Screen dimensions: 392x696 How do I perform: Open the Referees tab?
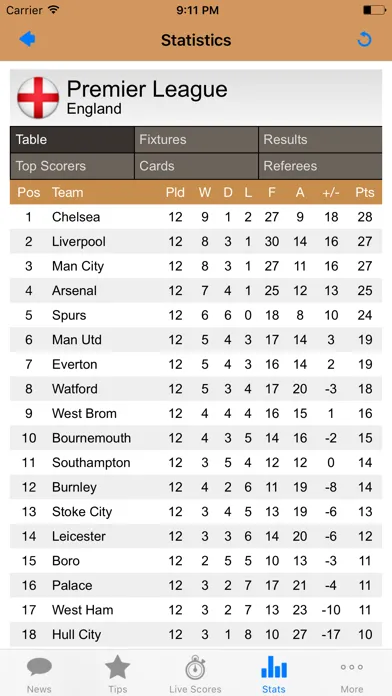pos(320,166)
